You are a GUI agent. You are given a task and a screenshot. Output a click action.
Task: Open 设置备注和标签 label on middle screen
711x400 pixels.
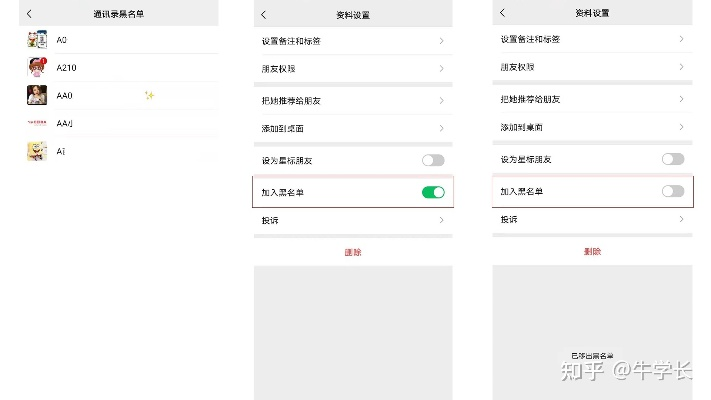[291, 41]
